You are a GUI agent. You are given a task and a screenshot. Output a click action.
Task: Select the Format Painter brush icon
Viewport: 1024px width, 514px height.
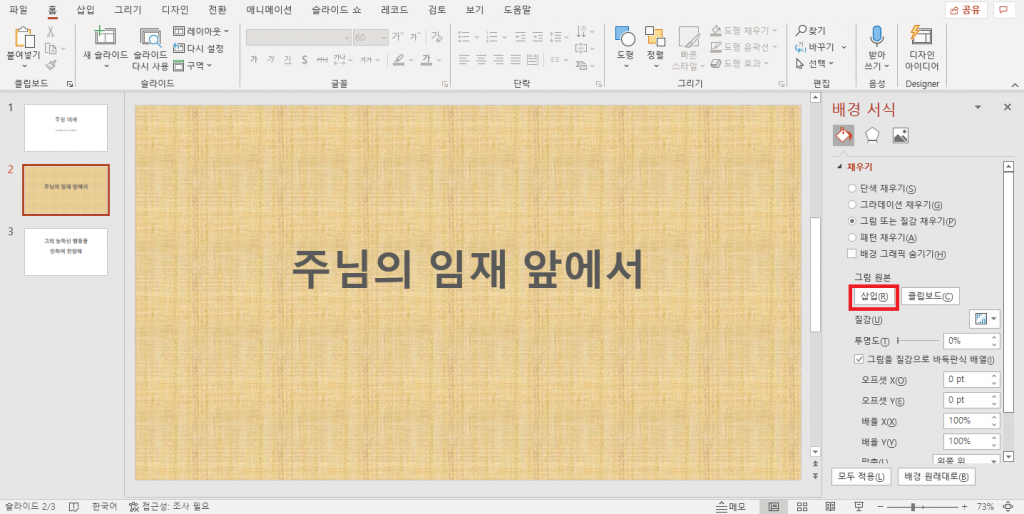(51, 65)
